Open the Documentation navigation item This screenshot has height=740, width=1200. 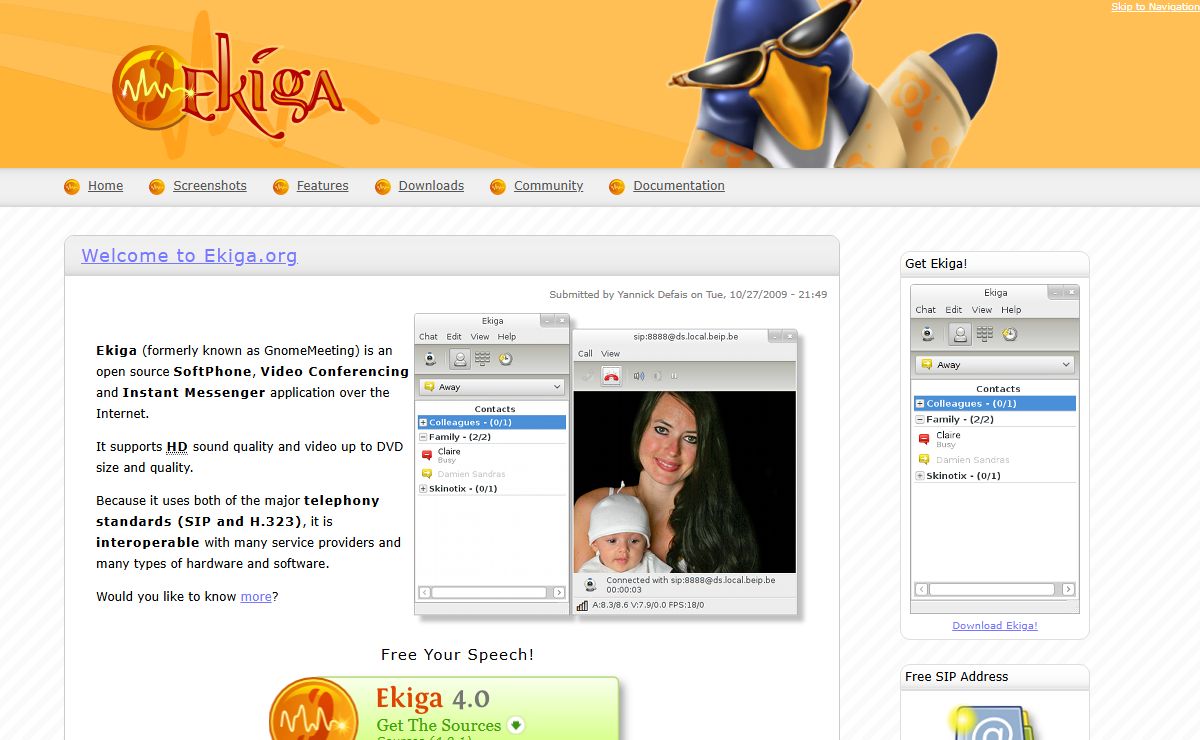point(679,186)
